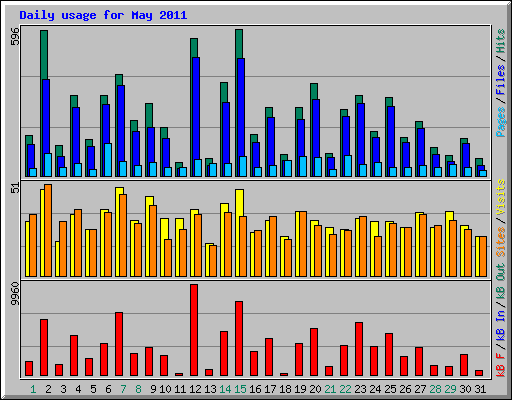Image resolution: width=512 pixels, height=400 pixels.
Task: Click the 'kB F' legend text
Action: coord(500,364)
